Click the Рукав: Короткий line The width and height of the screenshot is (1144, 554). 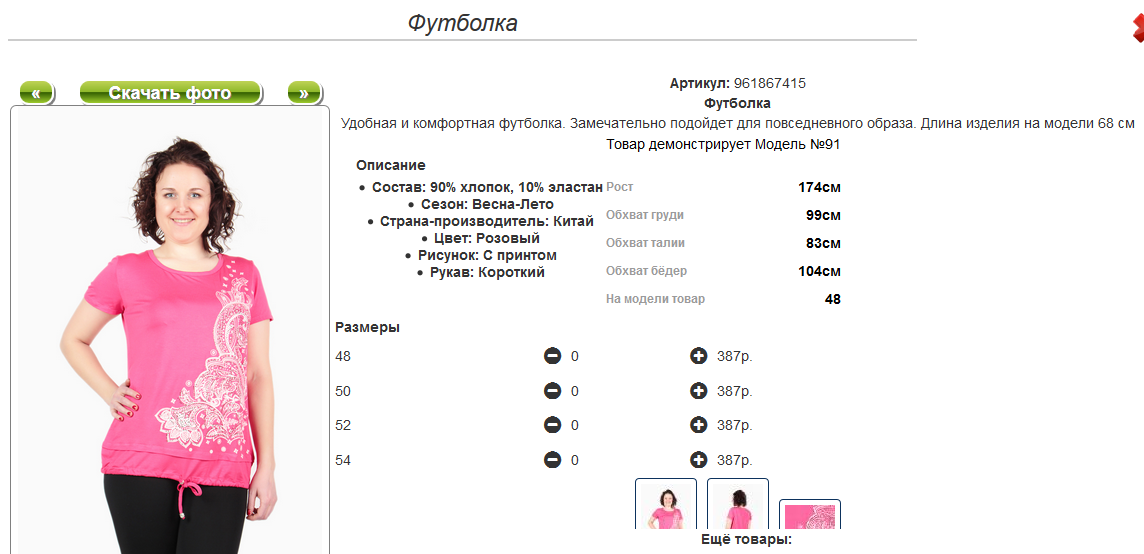pyautogui.click(x=487, y=272)
